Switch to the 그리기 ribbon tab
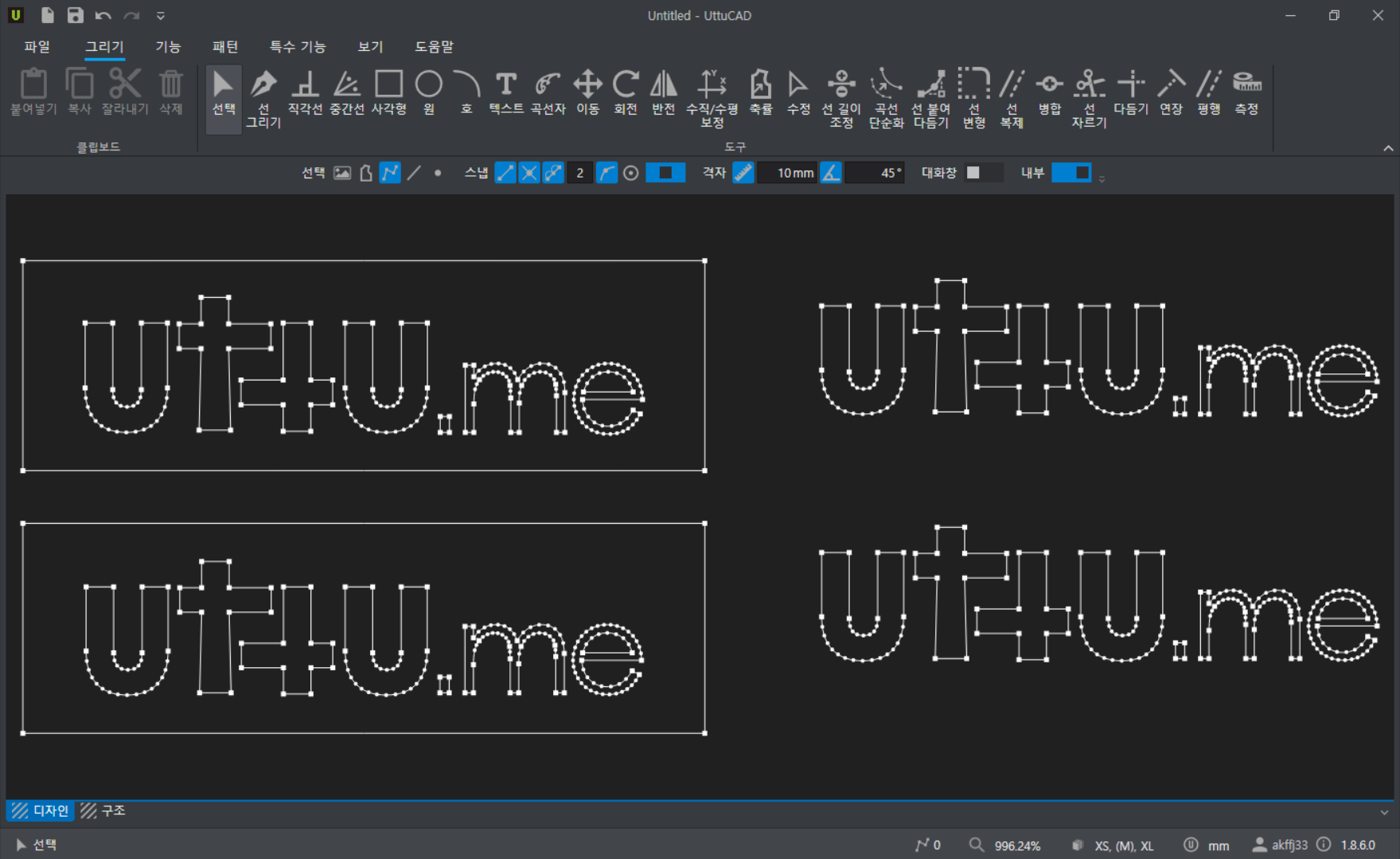This screenshot has width=1400, height=859. [105, 47]
